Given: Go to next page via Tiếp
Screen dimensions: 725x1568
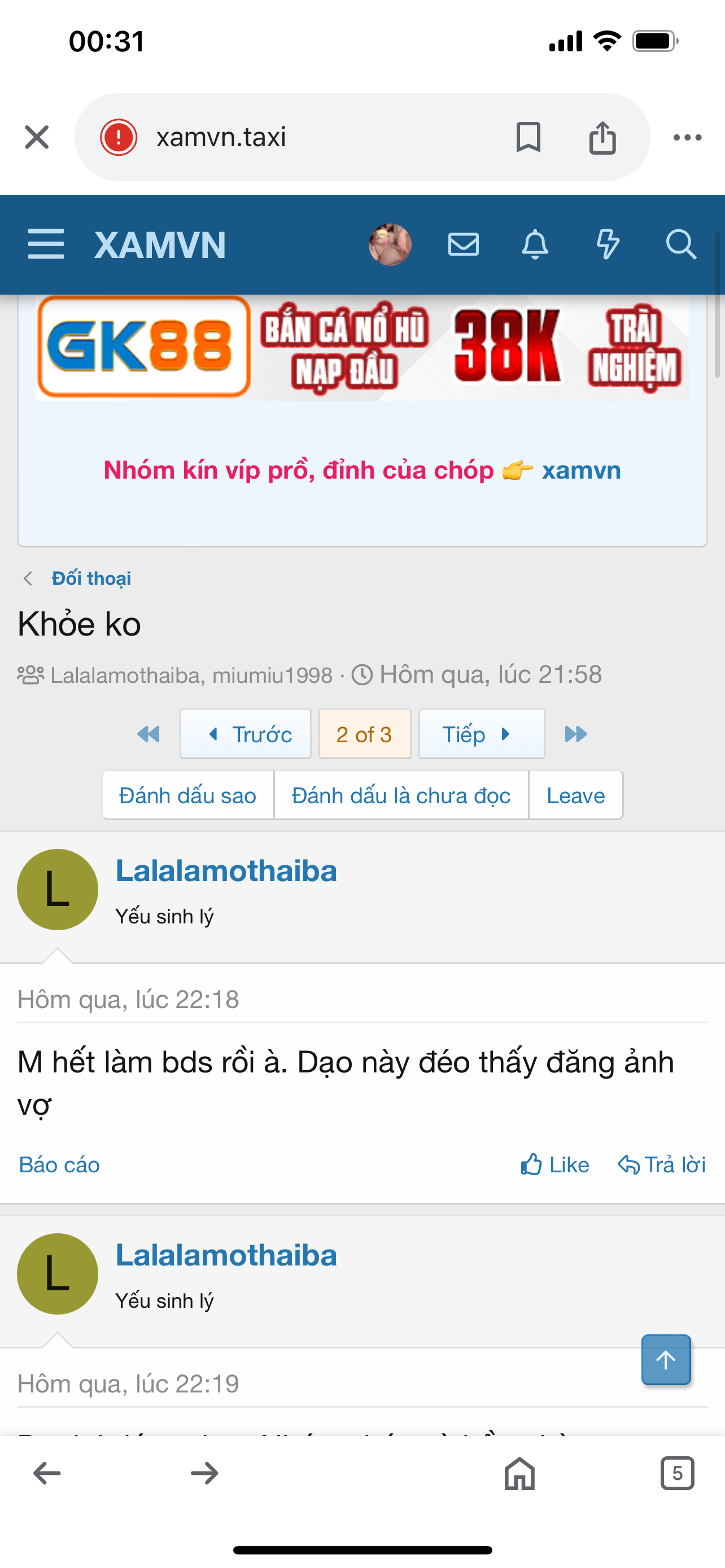Looking at the screenshot, I should [482, 734].
